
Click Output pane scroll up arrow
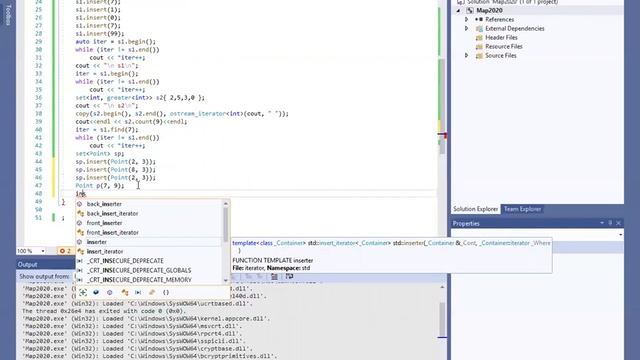442,287
